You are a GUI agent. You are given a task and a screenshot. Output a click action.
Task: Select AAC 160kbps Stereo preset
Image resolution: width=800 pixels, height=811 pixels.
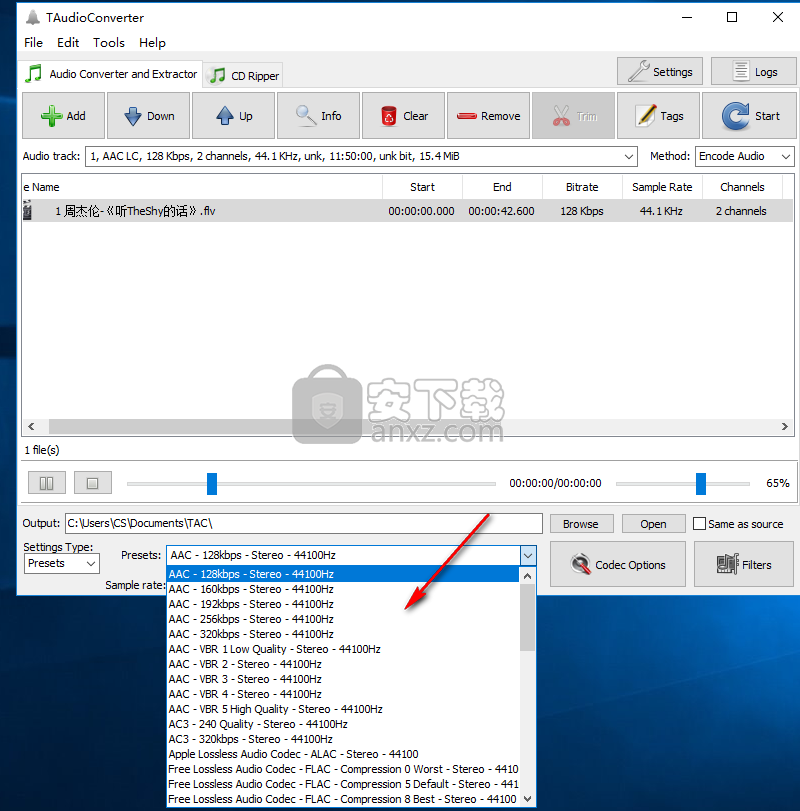tap(342, 589)
